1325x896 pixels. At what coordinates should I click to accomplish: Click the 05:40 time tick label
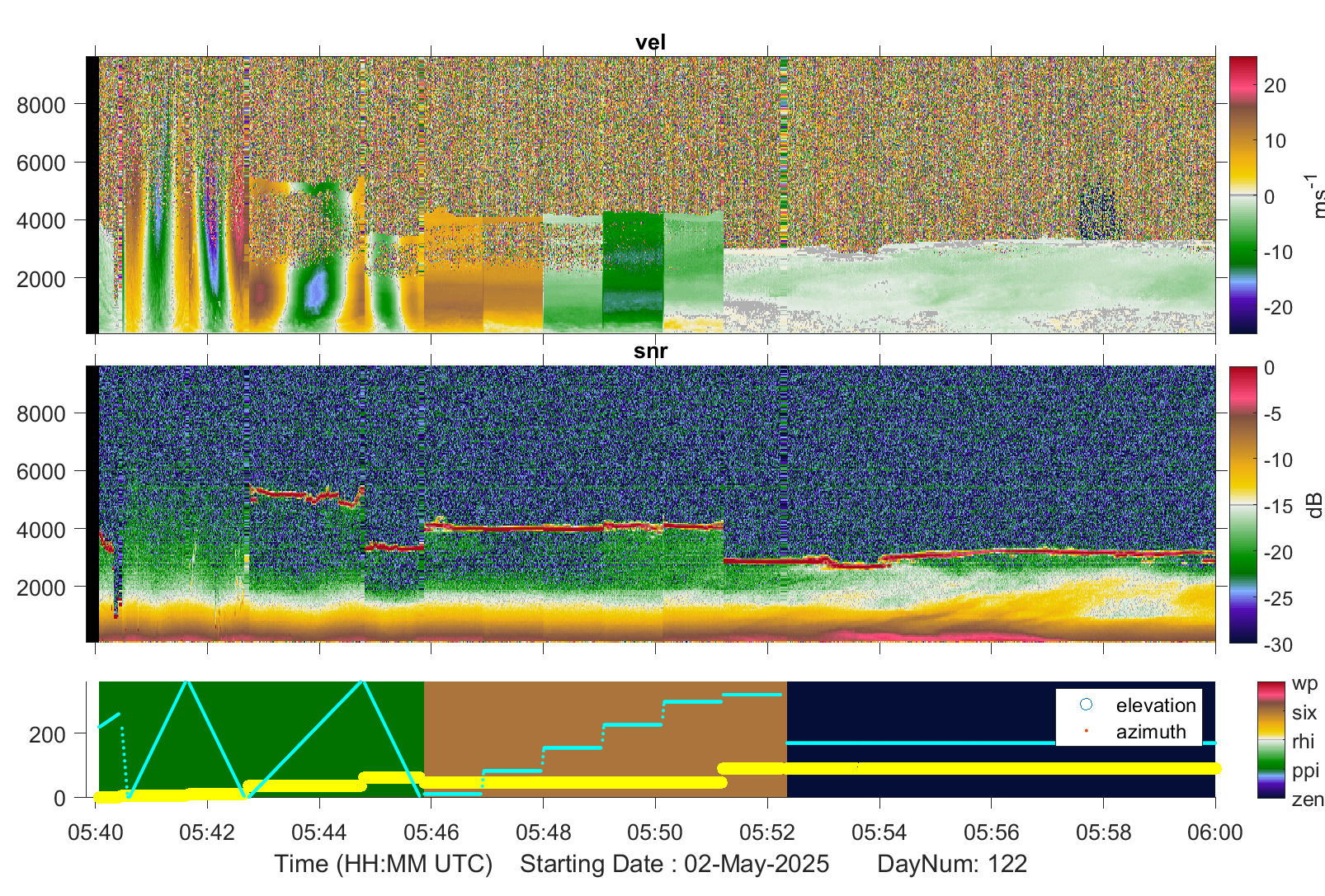point(96,832)
